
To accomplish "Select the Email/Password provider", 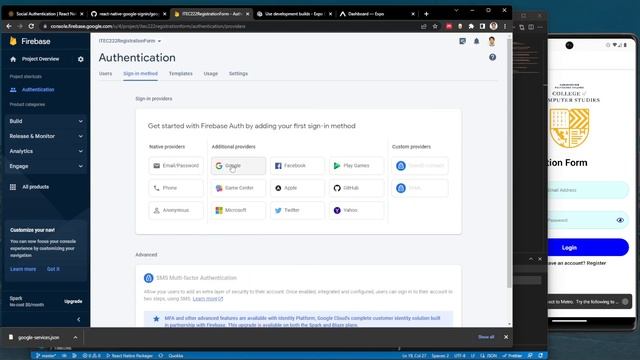I will (x=176, y=166).
